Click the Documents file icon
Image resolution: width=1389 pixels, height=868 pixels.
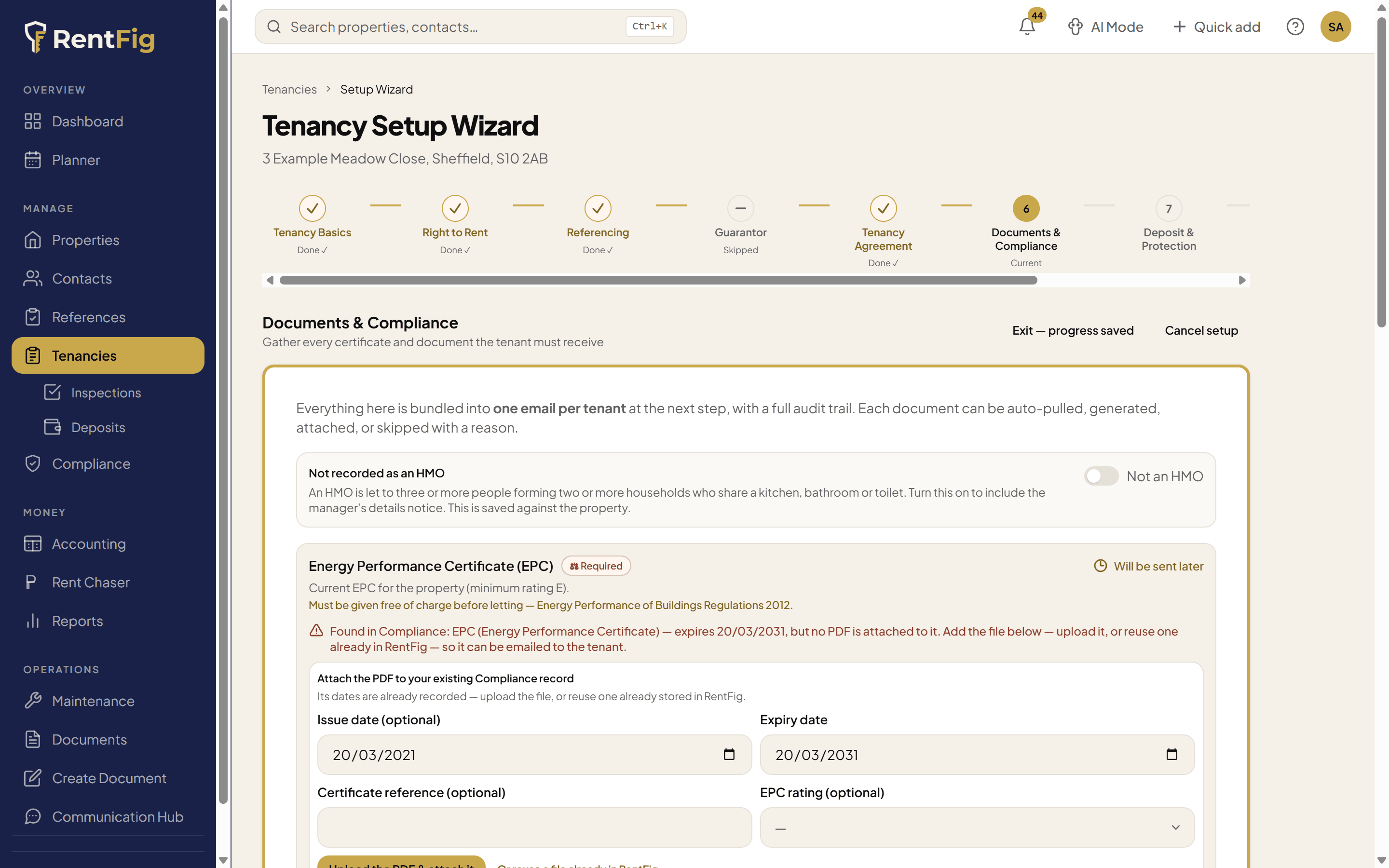tap(33, 739)
